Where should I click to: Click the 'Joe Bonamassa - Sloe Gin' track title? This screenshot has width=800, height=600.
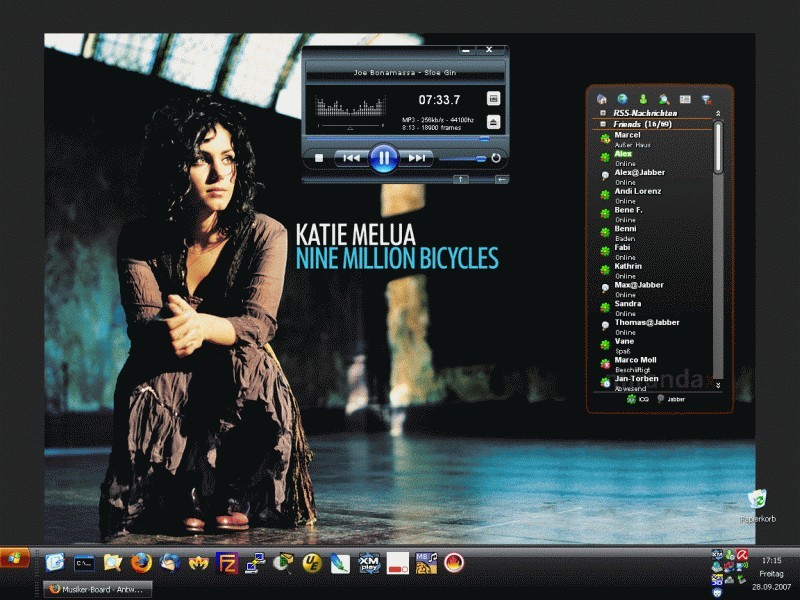[405, 72]
